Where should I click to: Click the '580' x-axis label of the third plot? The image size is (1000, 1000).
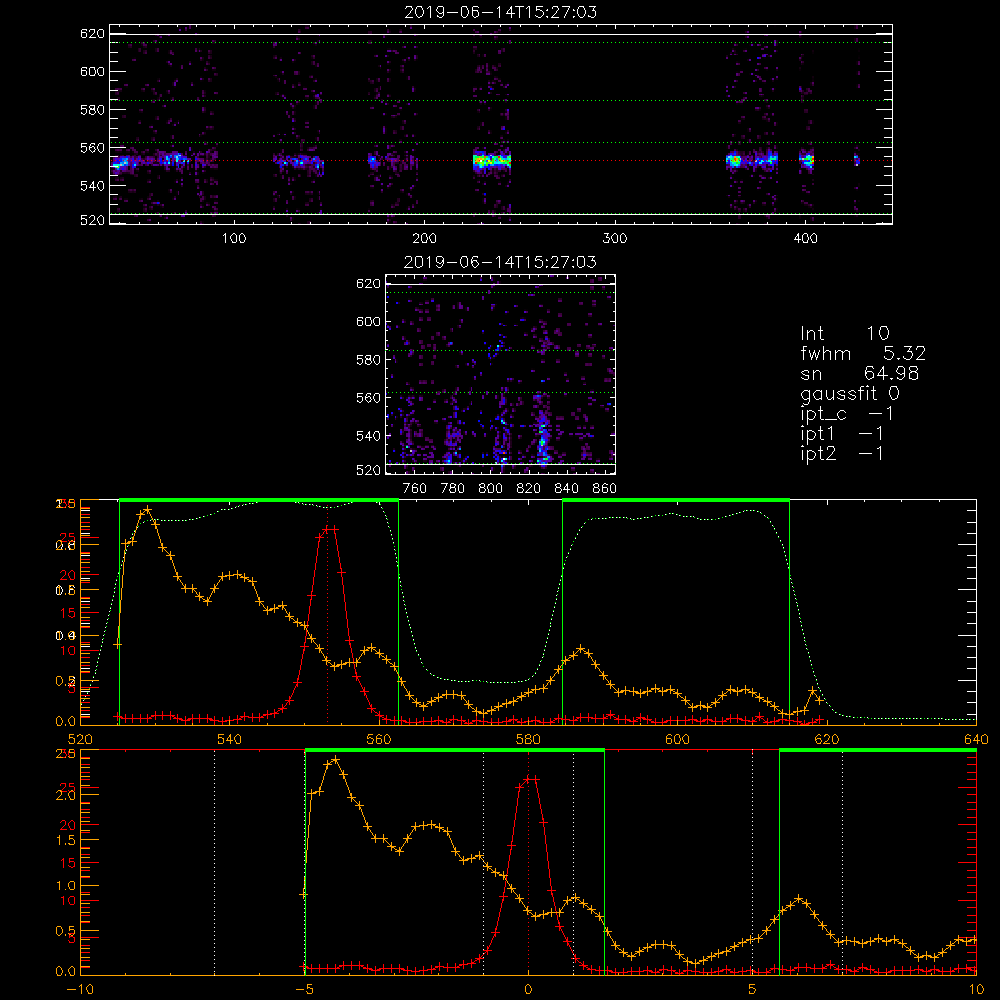click(x=528, y=739)
